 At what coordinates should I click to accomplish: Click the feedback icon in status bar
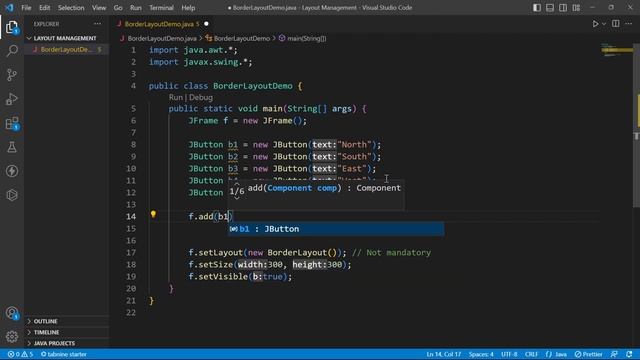(614, 354)
